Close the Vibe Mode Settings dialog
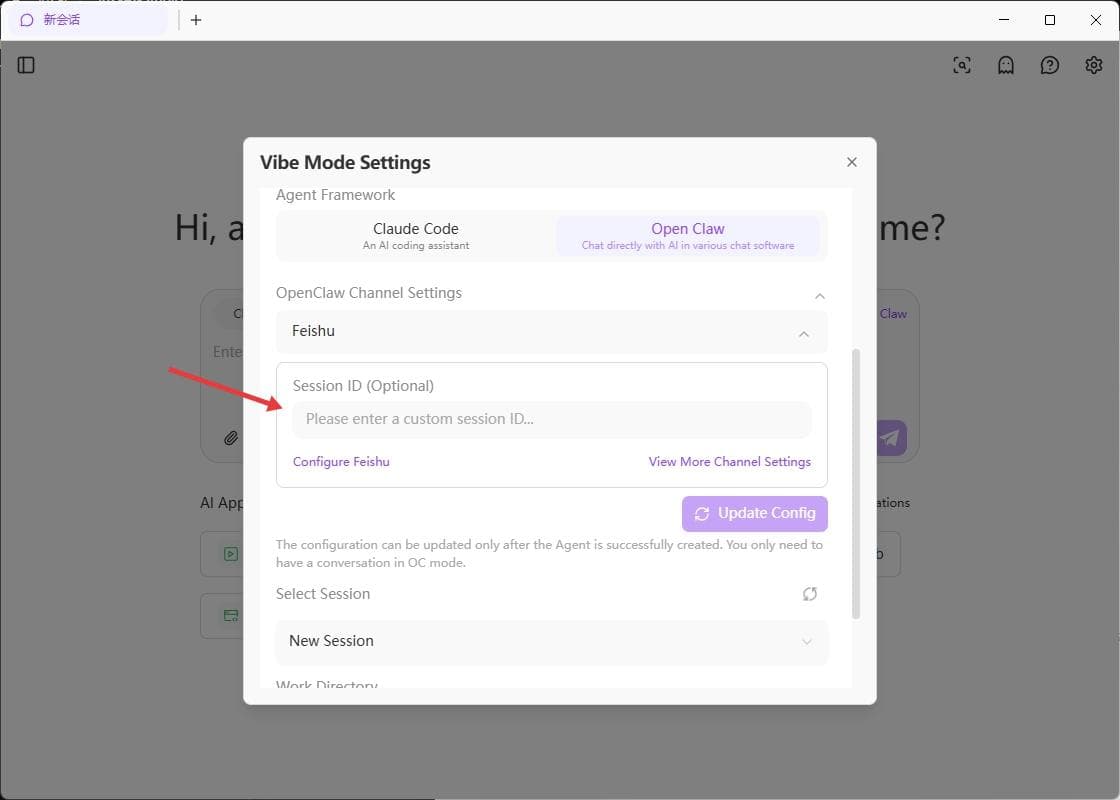The width and height of the screenshot is (1120, 800). point(851,162)
